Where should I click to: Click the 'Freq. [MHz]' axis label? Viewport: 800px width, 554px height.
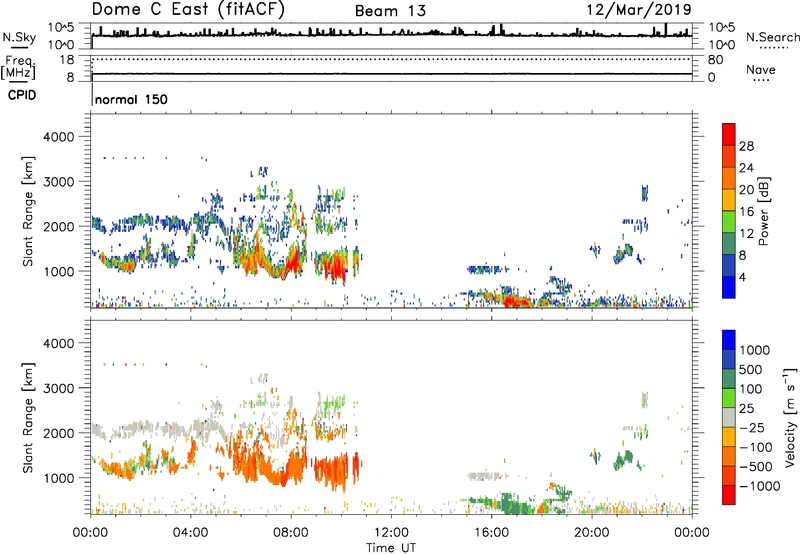point(18,68)
